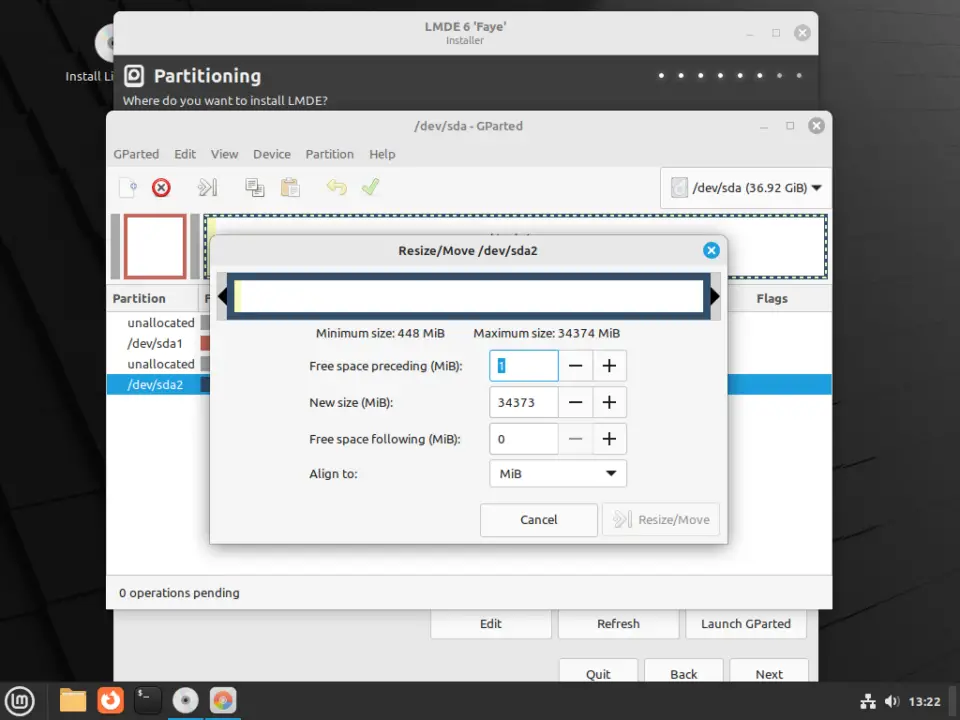Open the GParted menu
Image resolution: width=960 pixels, height=720 pixels.
(136, 154)
